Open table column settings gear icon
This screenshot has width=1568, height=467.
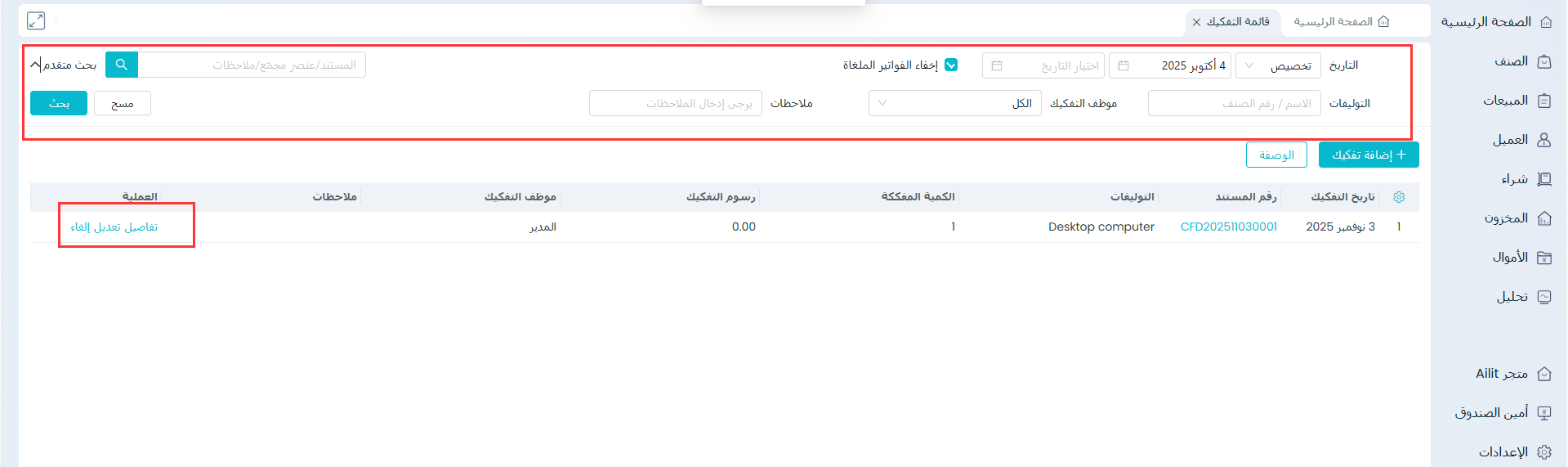pos(1398,197)
